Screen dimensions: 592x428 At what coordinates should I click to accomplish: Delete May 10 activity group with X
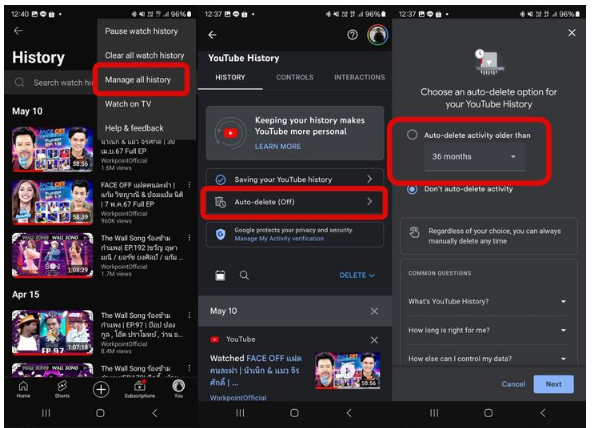[374, 311]
